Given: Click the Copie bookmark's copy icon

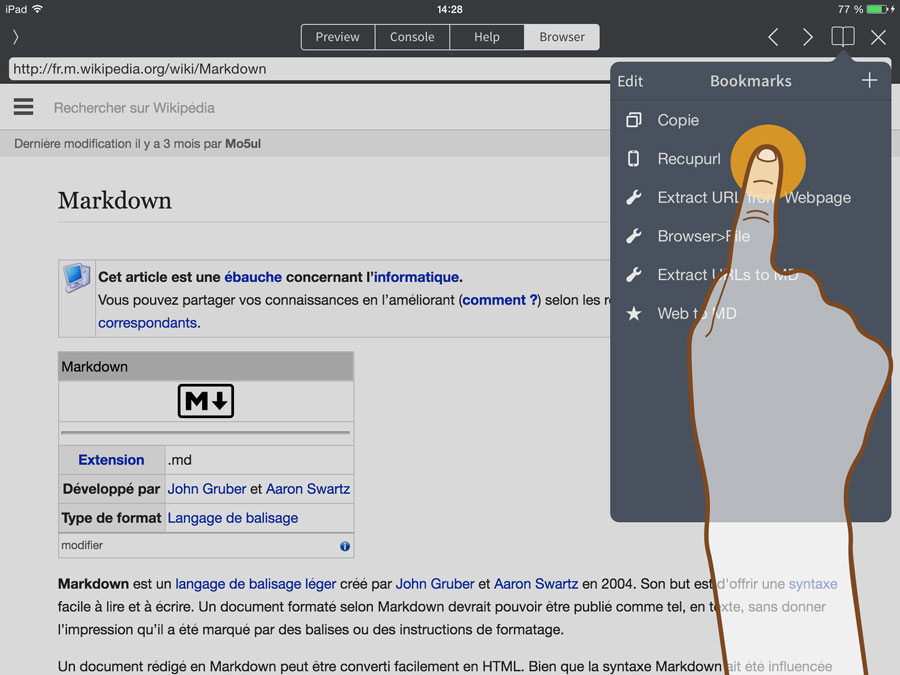Looking at the screenshot, I should (634, 120).
